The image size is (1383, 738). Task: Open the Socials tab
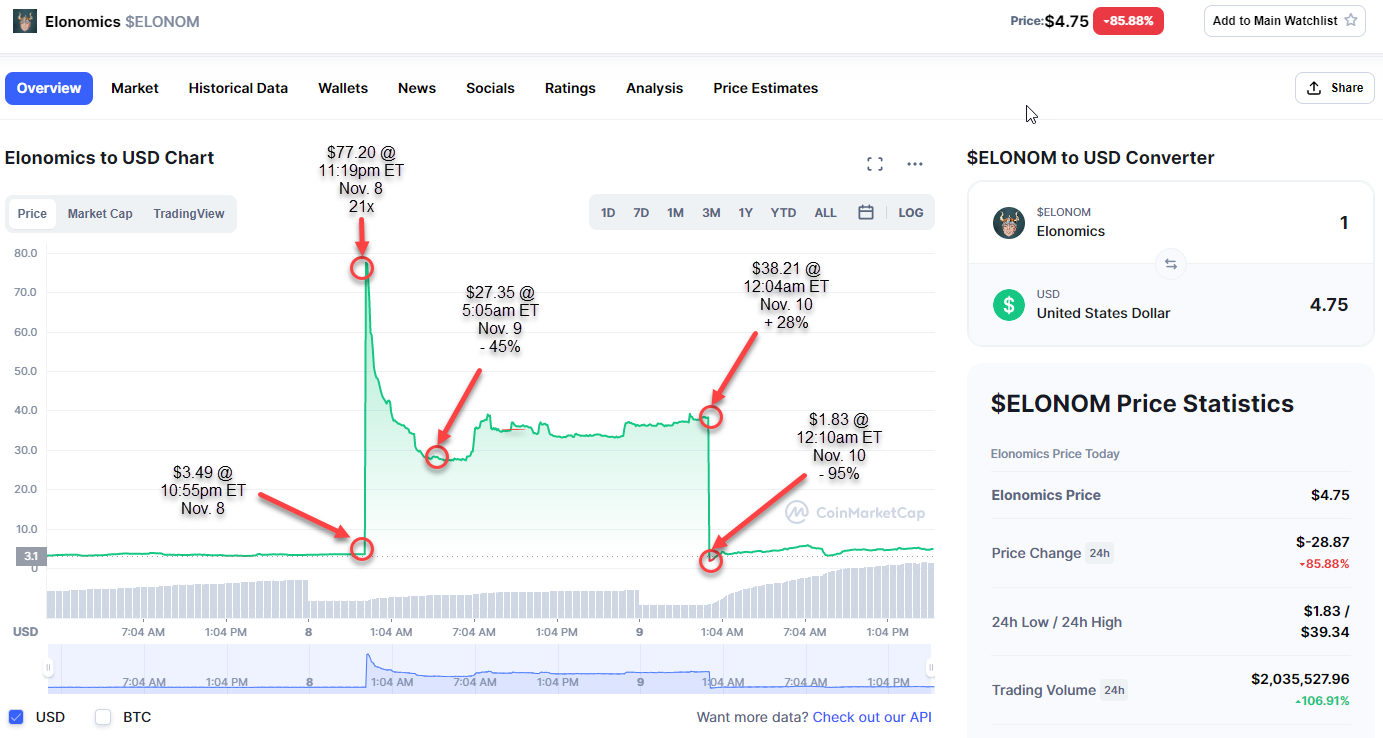point(490,88)
